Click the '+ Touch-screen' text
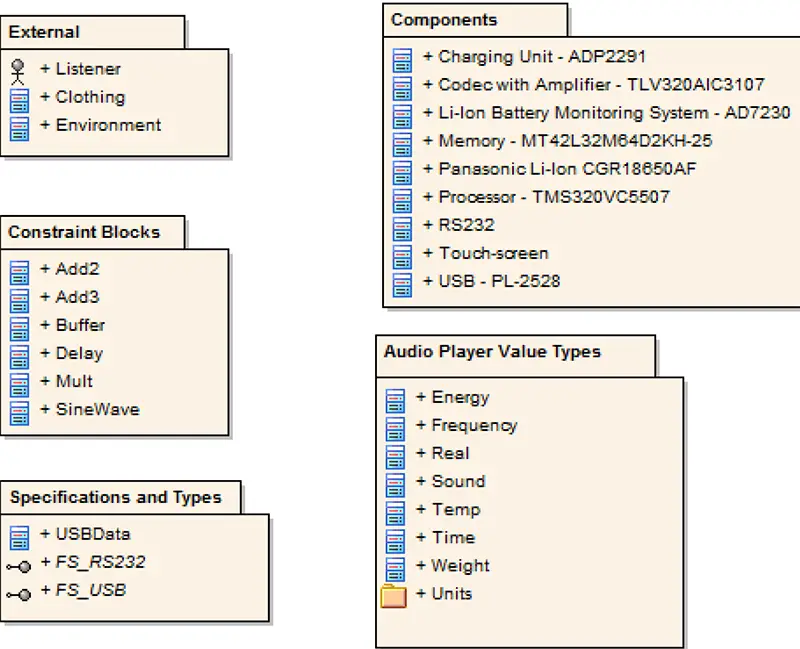800x649 pixels. [x=486, y=253]
